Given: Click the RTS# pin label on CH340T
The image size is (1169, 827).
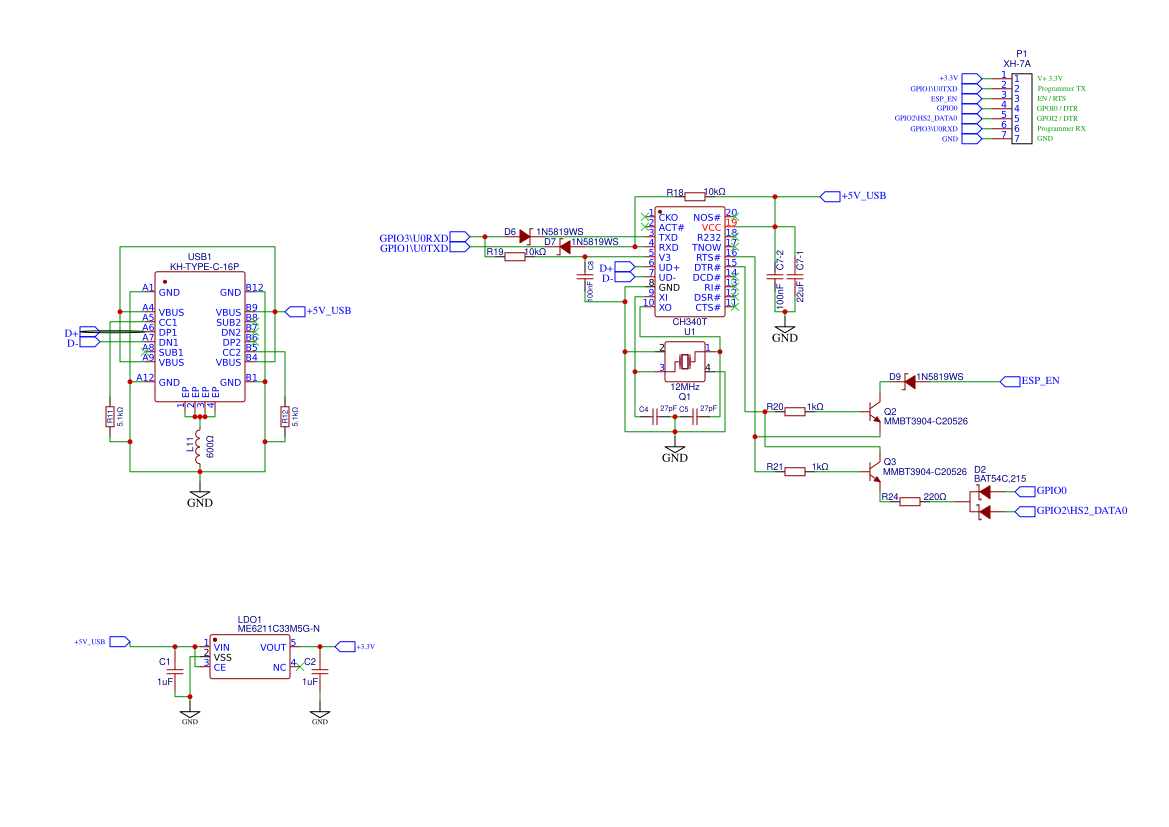Looking at the screenshot, I should tap(708, 257).
